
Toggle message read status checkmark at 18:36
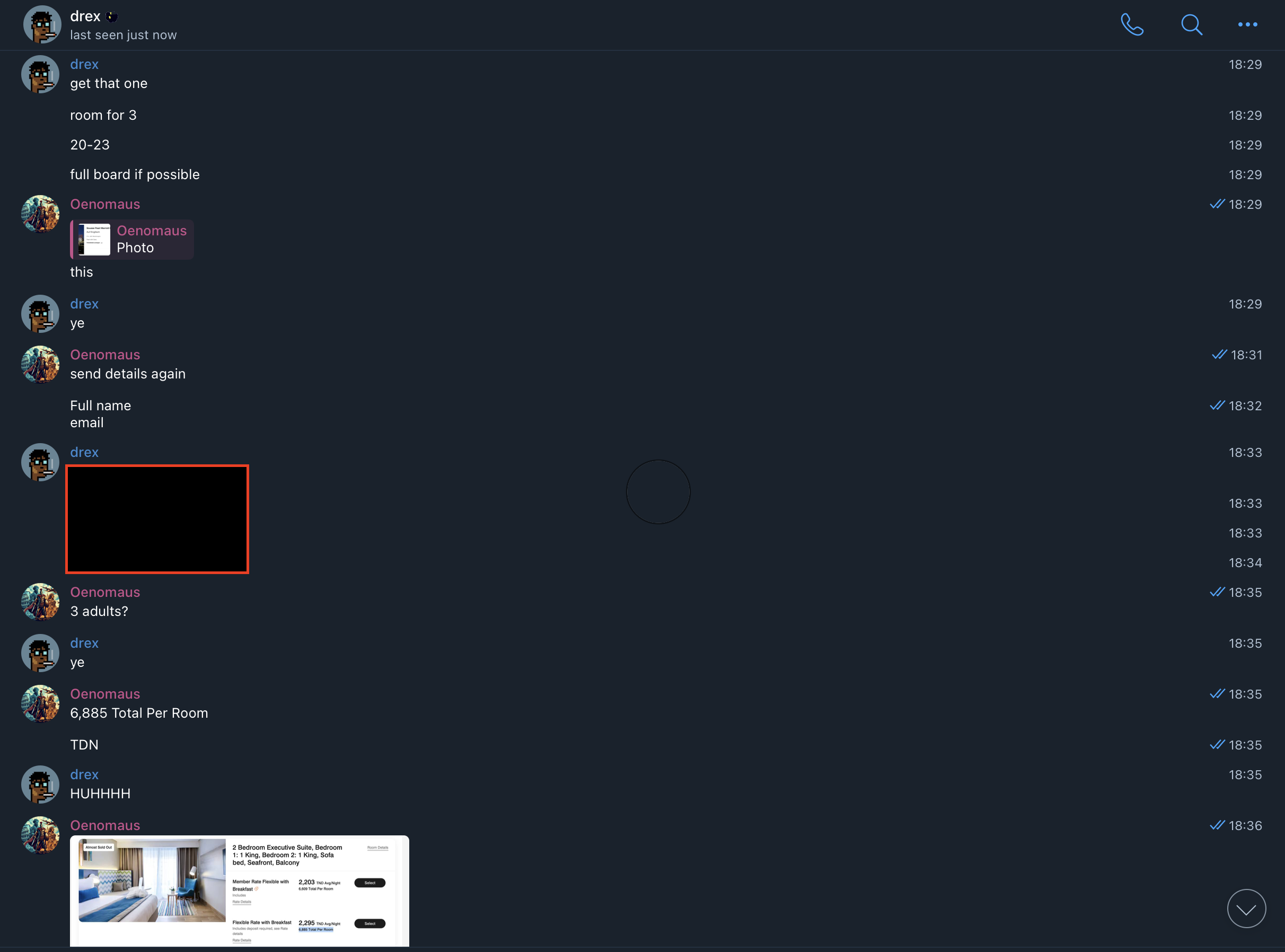click(x=1216, y=824)
